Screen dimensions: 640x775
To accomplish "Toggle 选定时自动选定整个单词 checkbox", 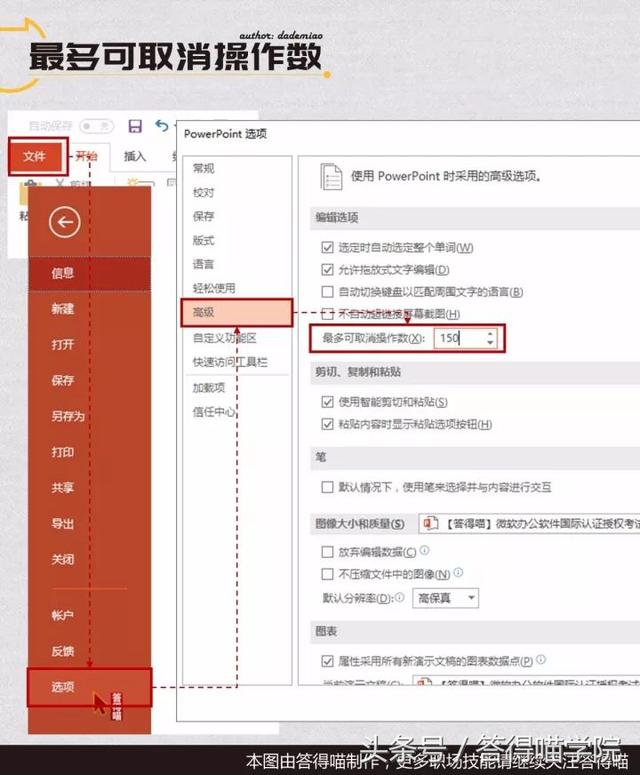I will [x=327, y=247].
